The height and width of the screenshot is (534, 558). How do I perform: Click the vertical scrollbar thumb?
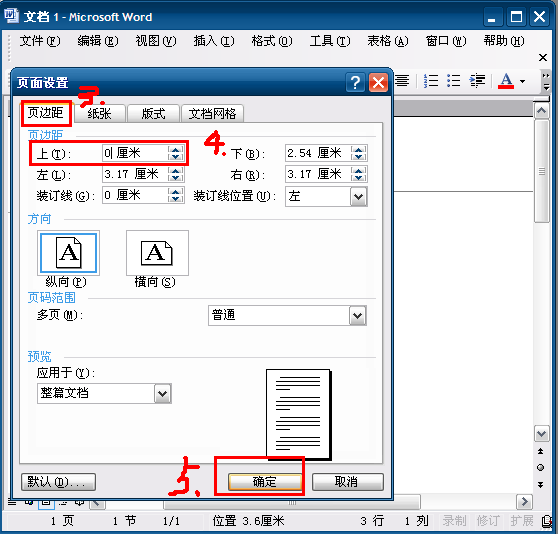(x=542, y=171)
